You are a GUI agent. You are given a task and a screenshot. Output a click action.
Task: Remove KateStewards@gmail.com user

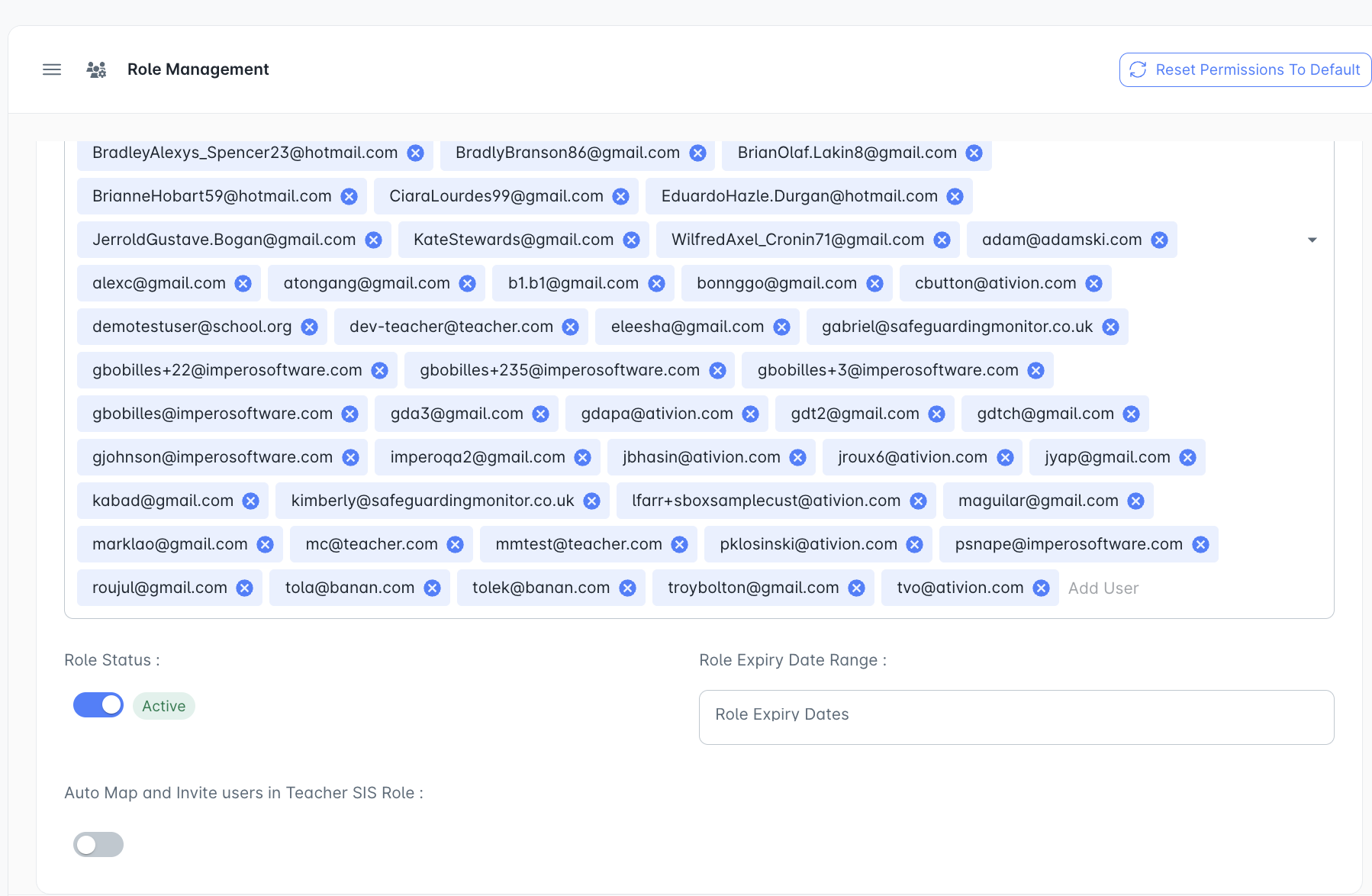pos(632,240)
